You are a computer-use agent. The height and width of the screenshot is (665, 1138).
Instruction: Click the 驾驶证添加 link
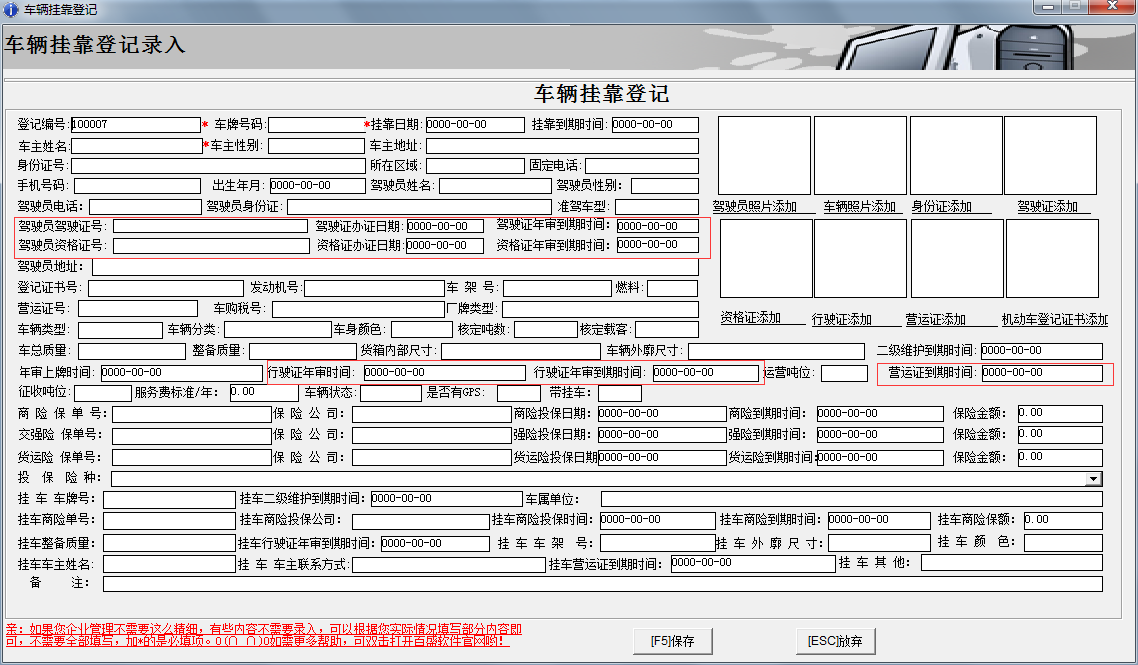tap(1047, 206)
